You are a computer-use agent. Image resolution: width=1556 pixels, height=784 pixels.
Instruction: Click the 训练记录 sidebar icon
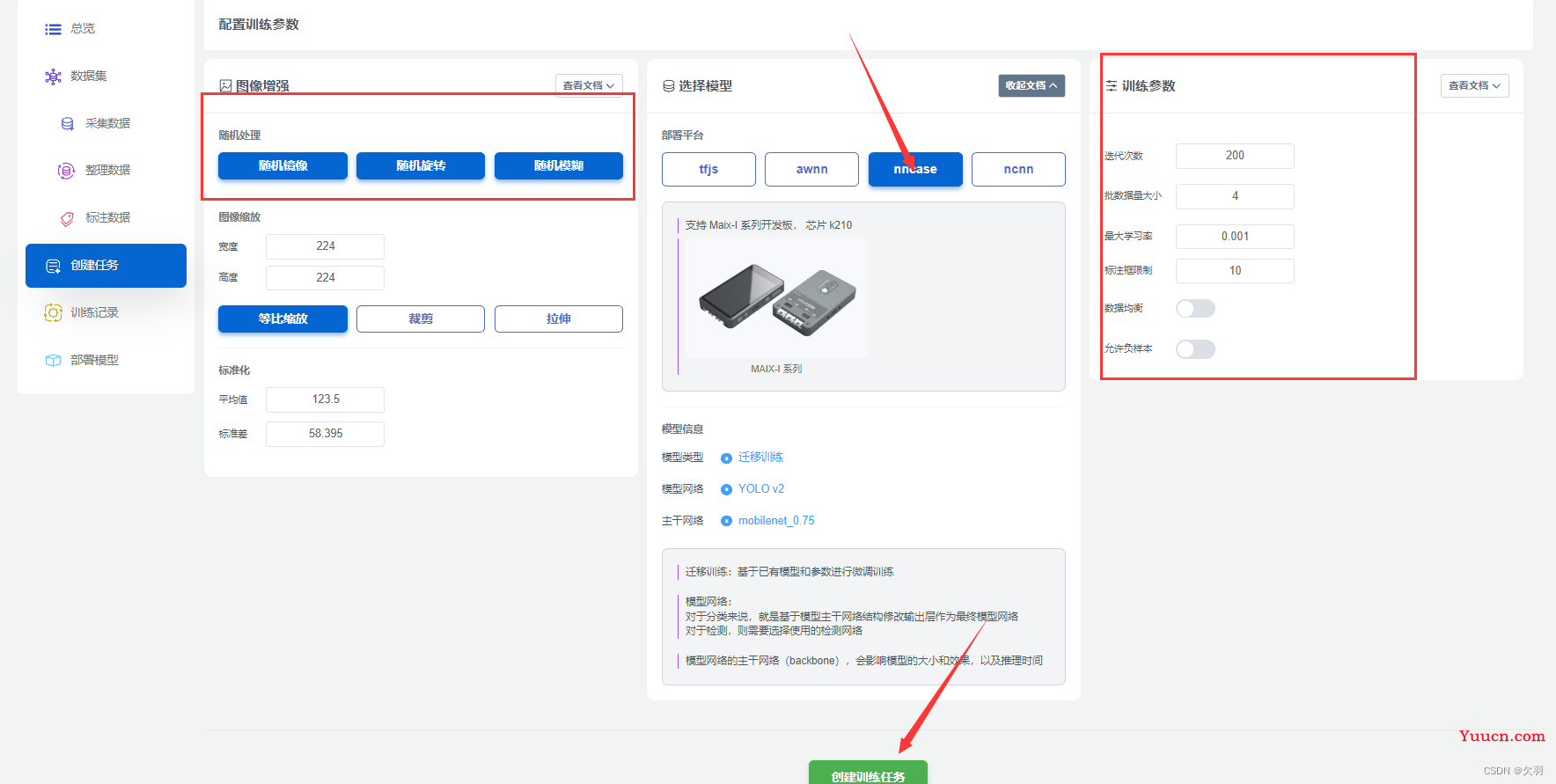tap(53, 312)
